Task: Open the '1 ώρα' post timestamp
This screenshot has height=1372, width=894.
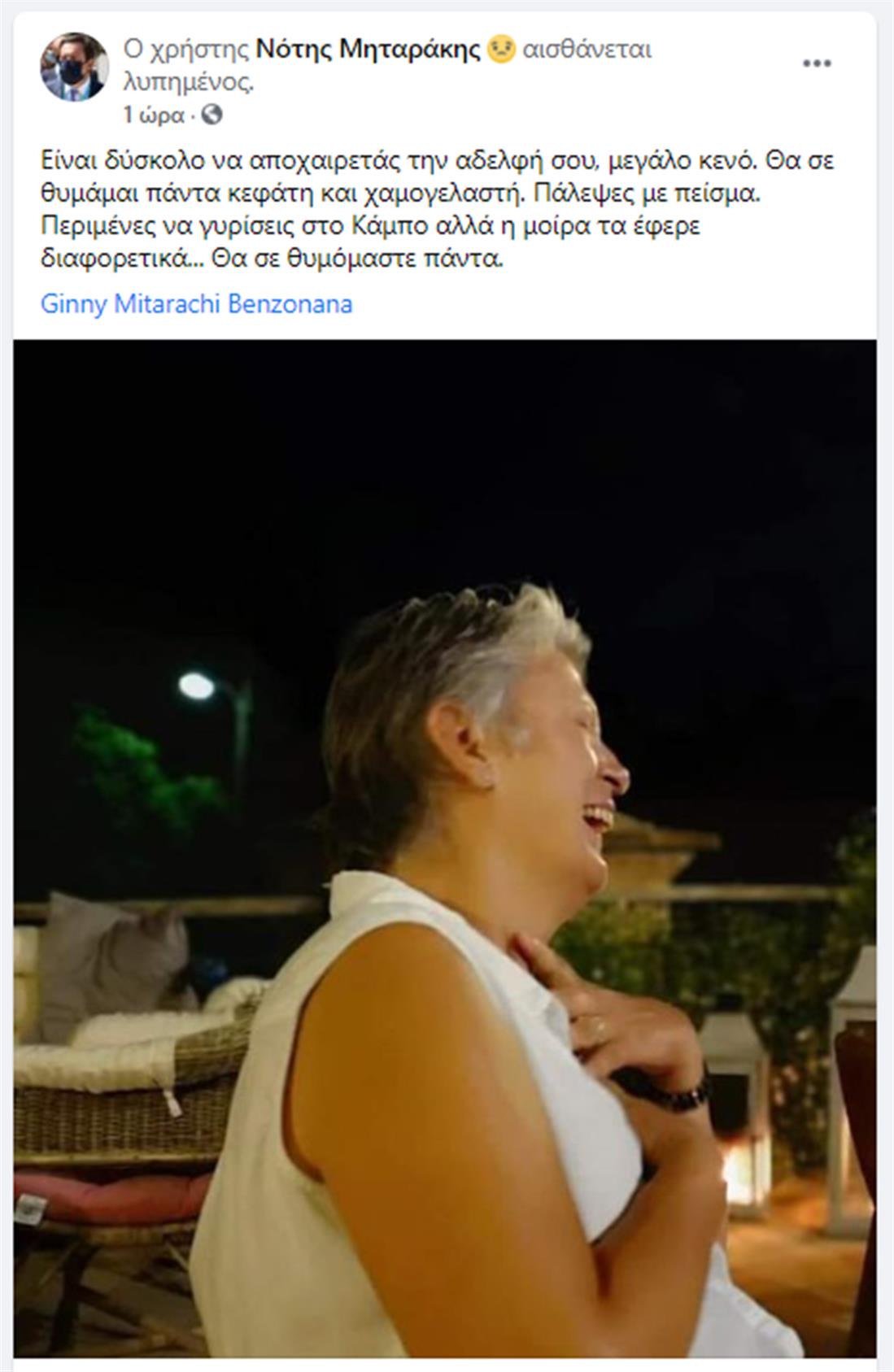Action: point(154,115)
